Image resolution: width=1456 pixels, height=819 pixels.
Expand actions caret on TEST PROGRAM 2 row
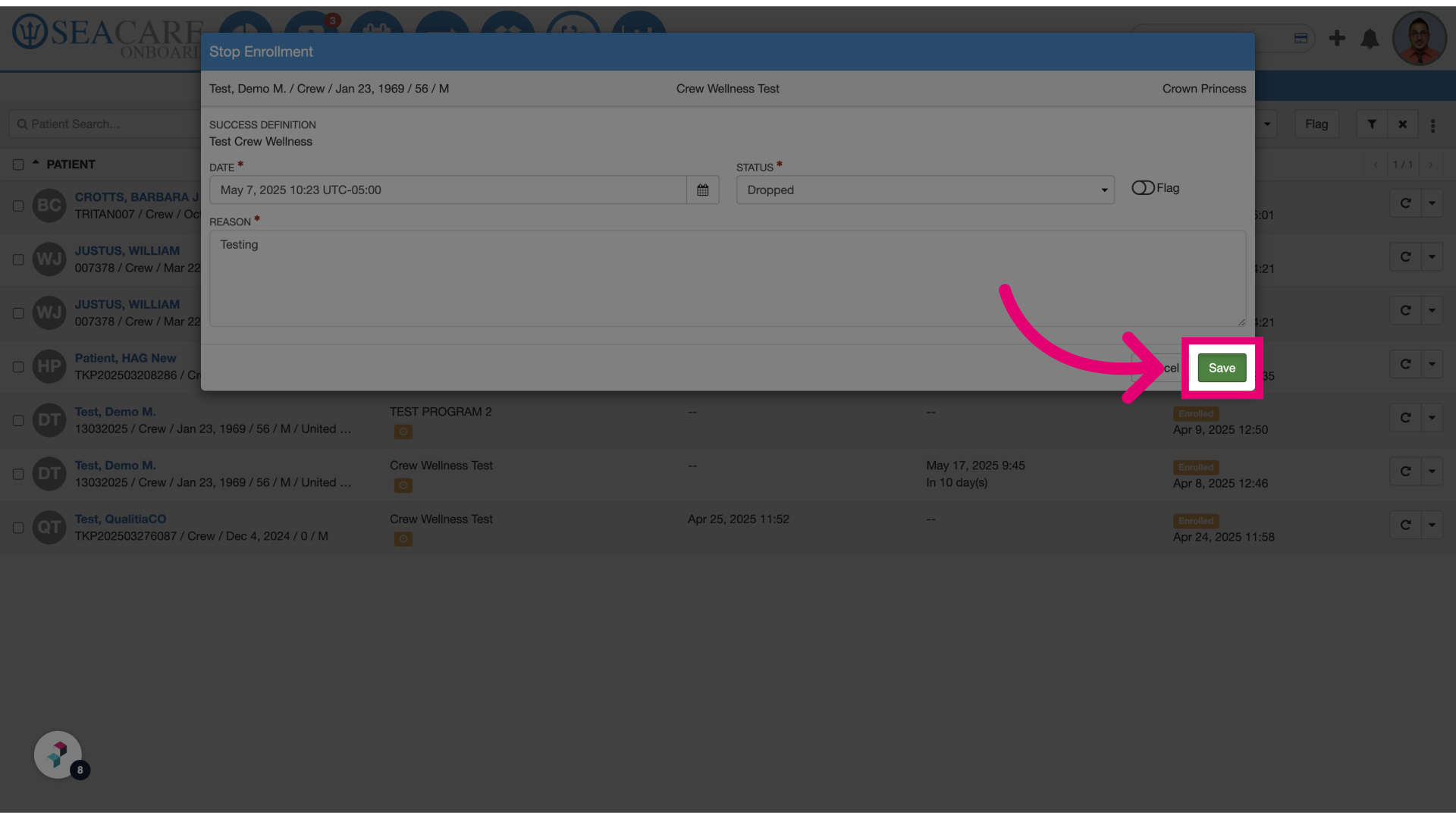1432,418
